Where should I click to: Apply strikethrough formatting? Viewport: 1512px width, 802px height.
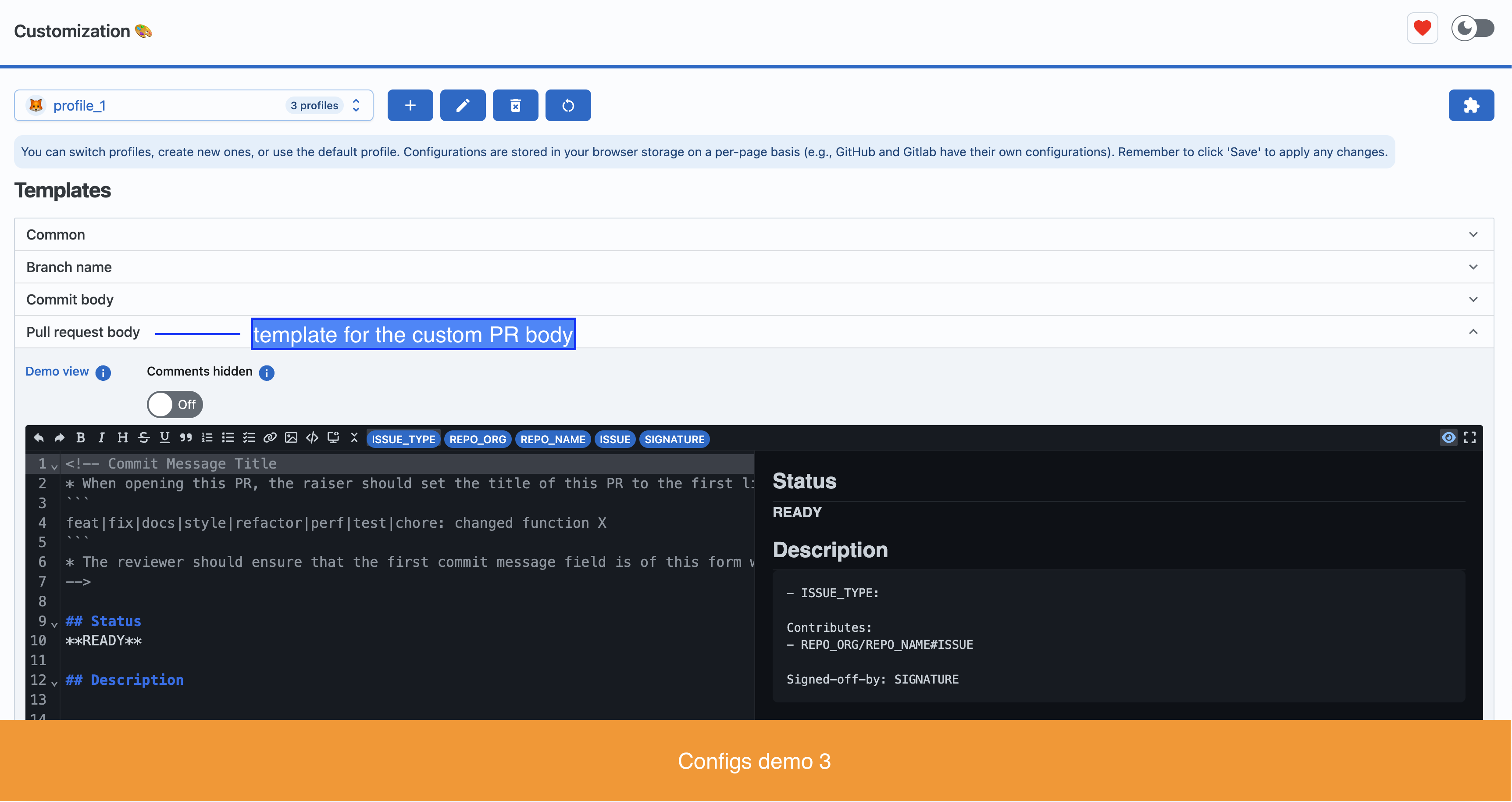[x=144, y=438]
